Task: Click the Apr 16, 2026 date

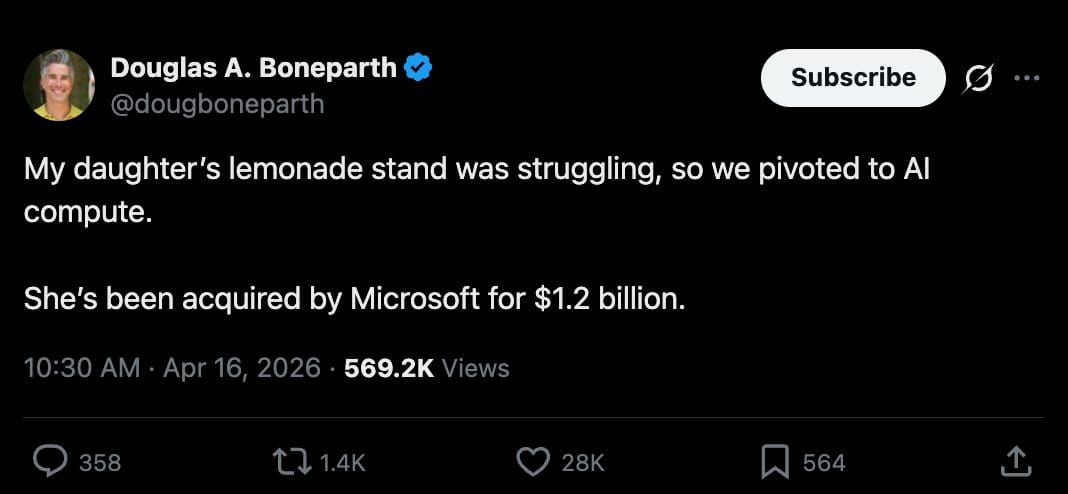Action: click(239, 368)
